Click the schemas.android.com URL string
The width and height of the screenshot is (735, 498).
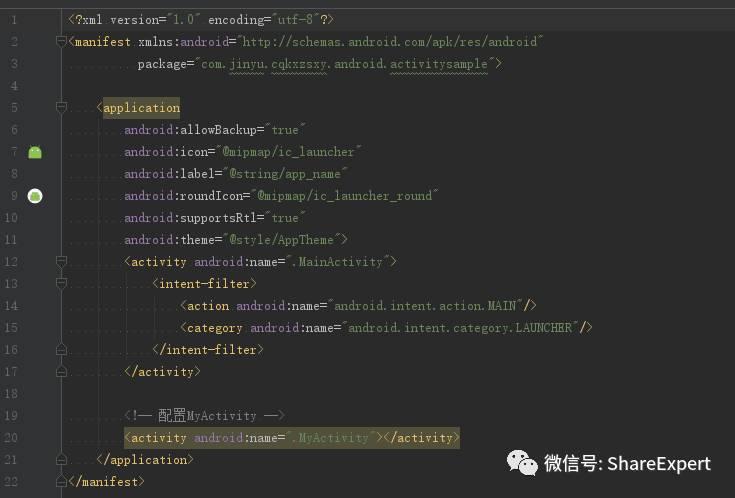click(x=390, y=42)
